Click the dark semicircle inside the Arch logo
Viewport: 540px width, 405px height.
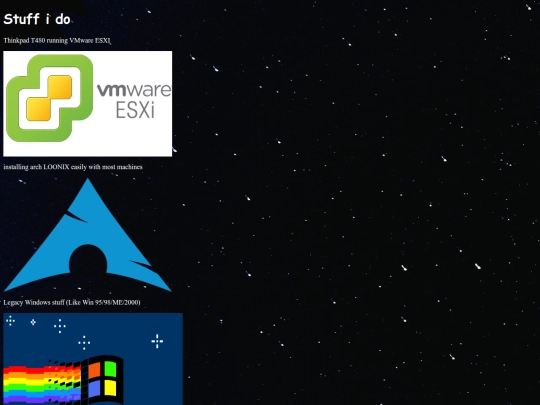pyautogui.click(x=88, y=259)
